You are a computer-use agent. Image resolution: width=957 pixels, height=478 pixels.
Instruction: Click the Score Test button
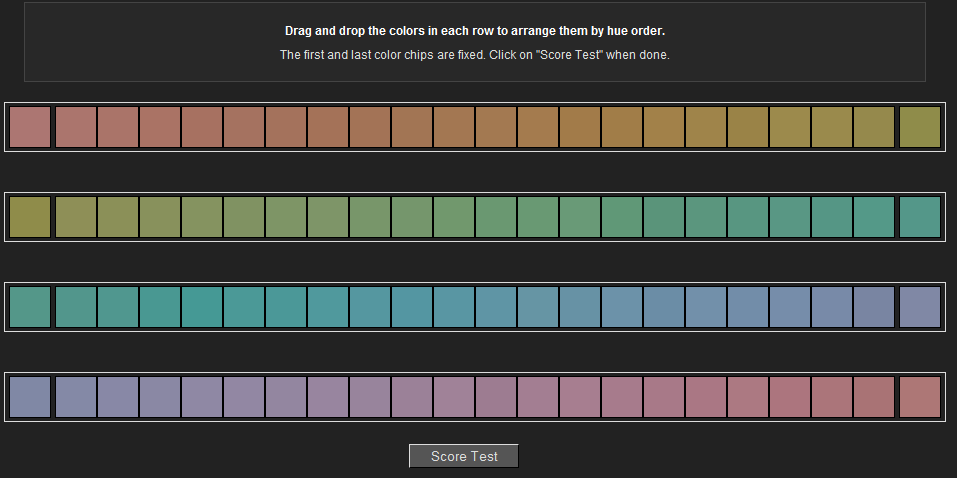[463, 456]
